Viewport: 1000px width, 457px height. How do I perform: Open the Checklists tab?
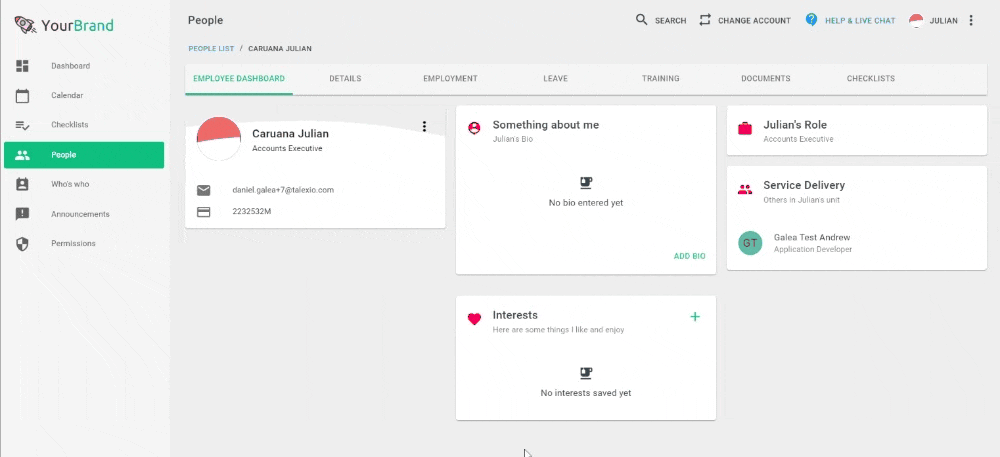point(871,79)
